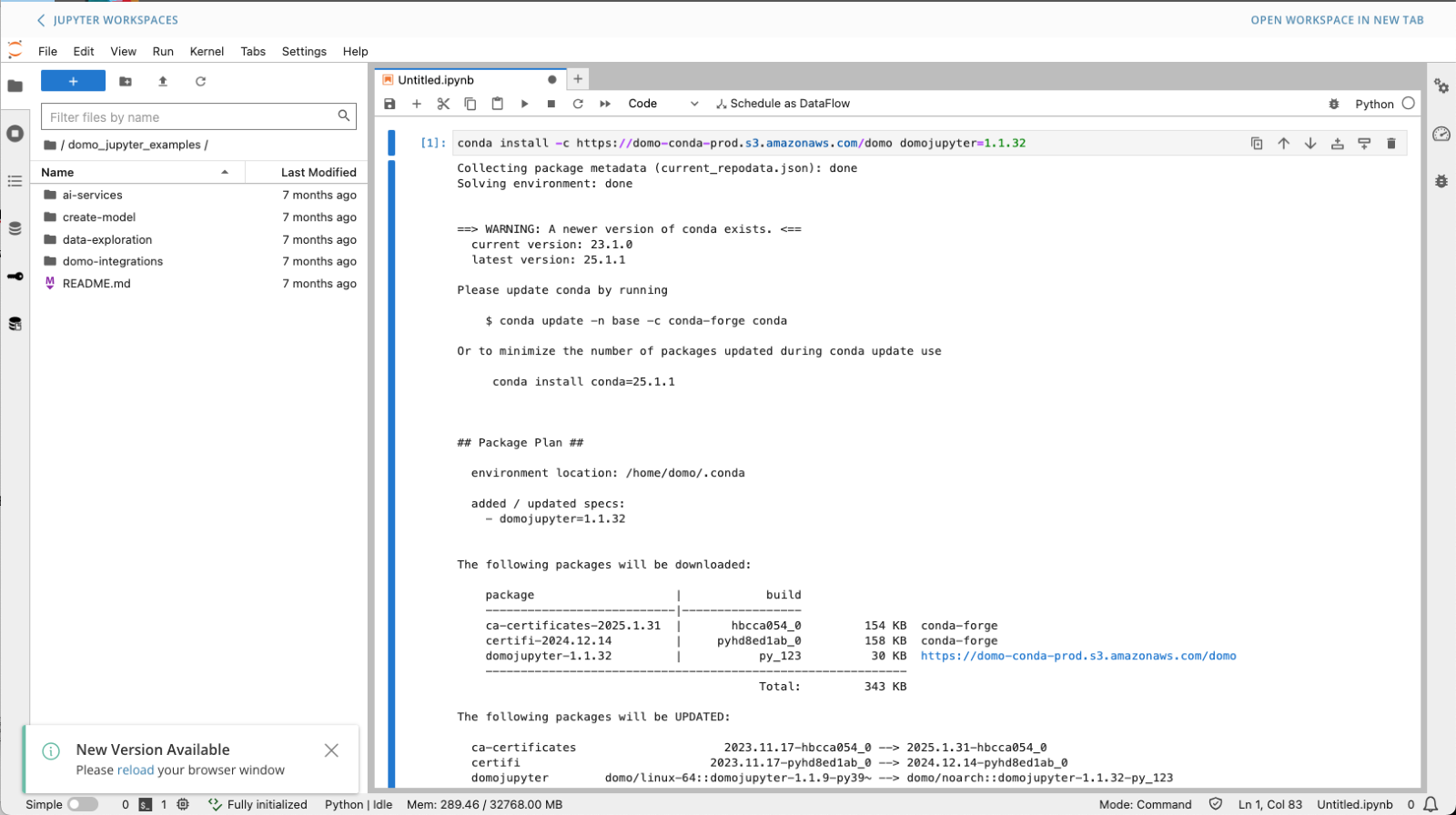Click Open Workspace in New Tab

(1337, 20)
